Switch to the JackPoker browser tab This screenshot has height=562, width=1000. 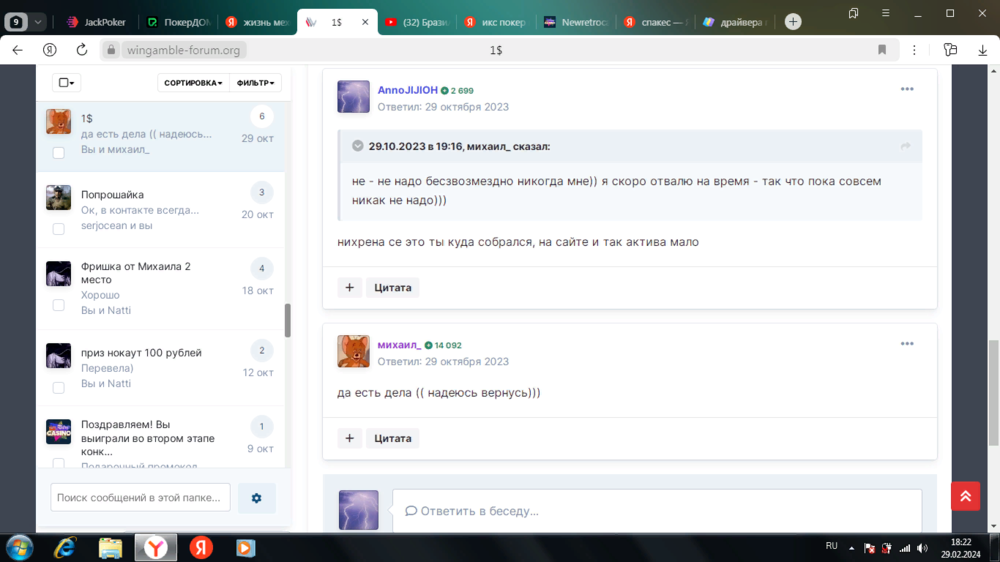point(100,21)
